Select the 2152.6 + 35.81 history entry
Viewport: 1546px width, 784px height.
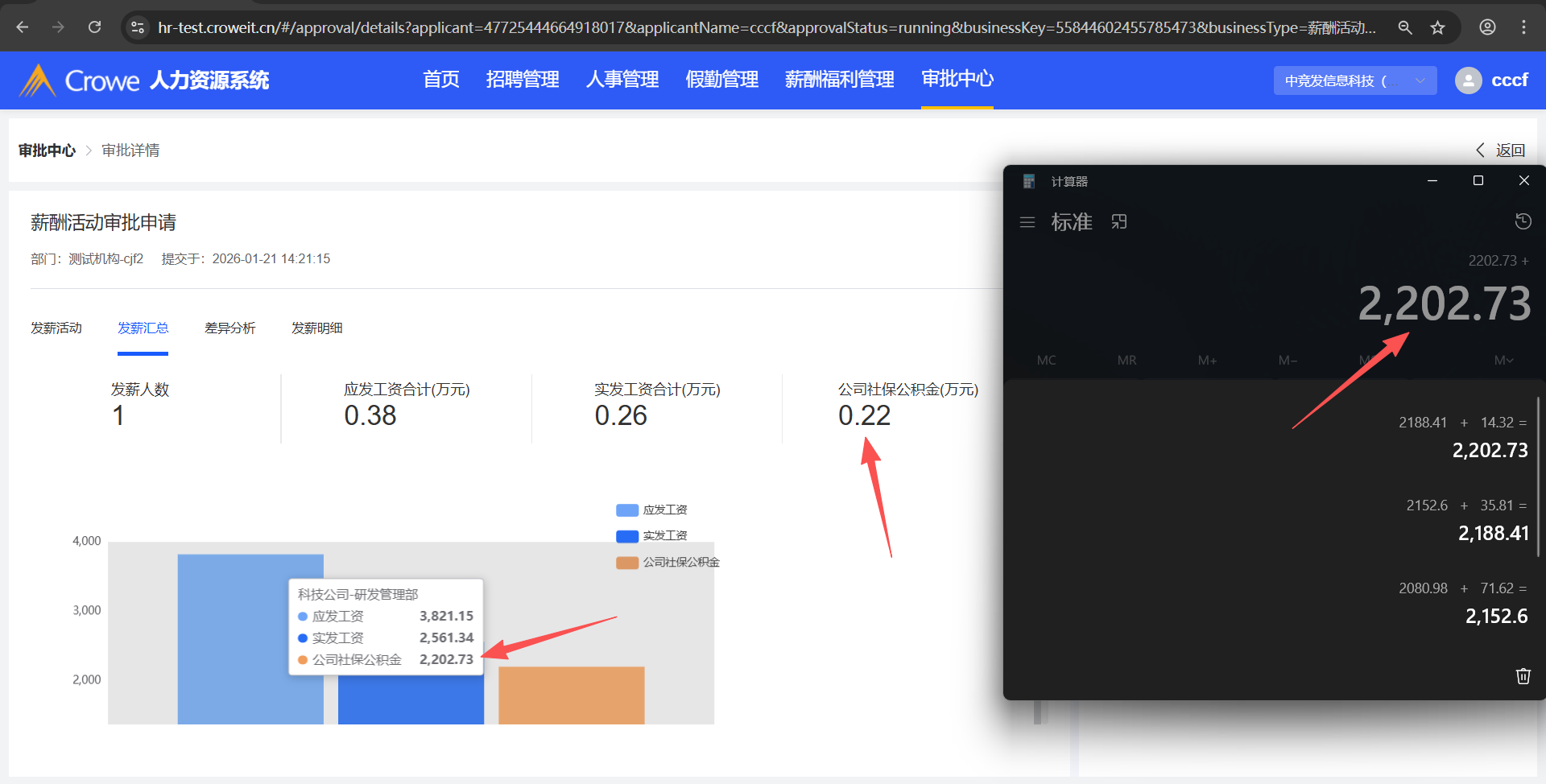1466,520
